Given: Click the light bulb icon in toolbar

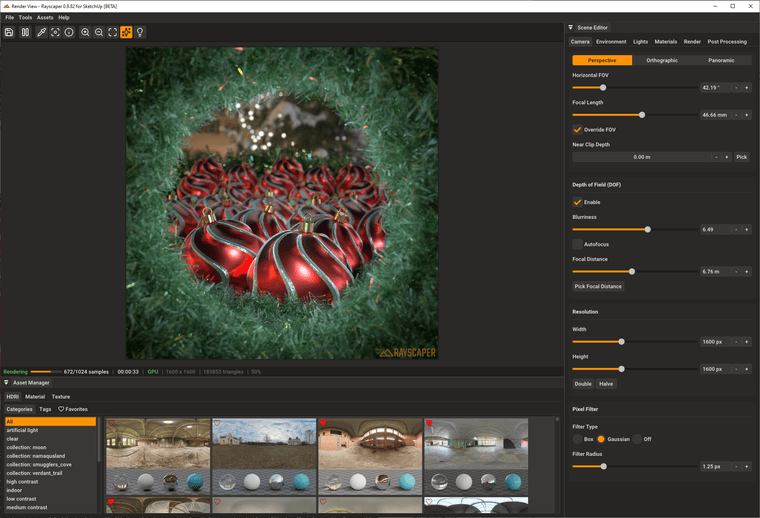Looking at the screenshot, I should [x=140, y=32].
